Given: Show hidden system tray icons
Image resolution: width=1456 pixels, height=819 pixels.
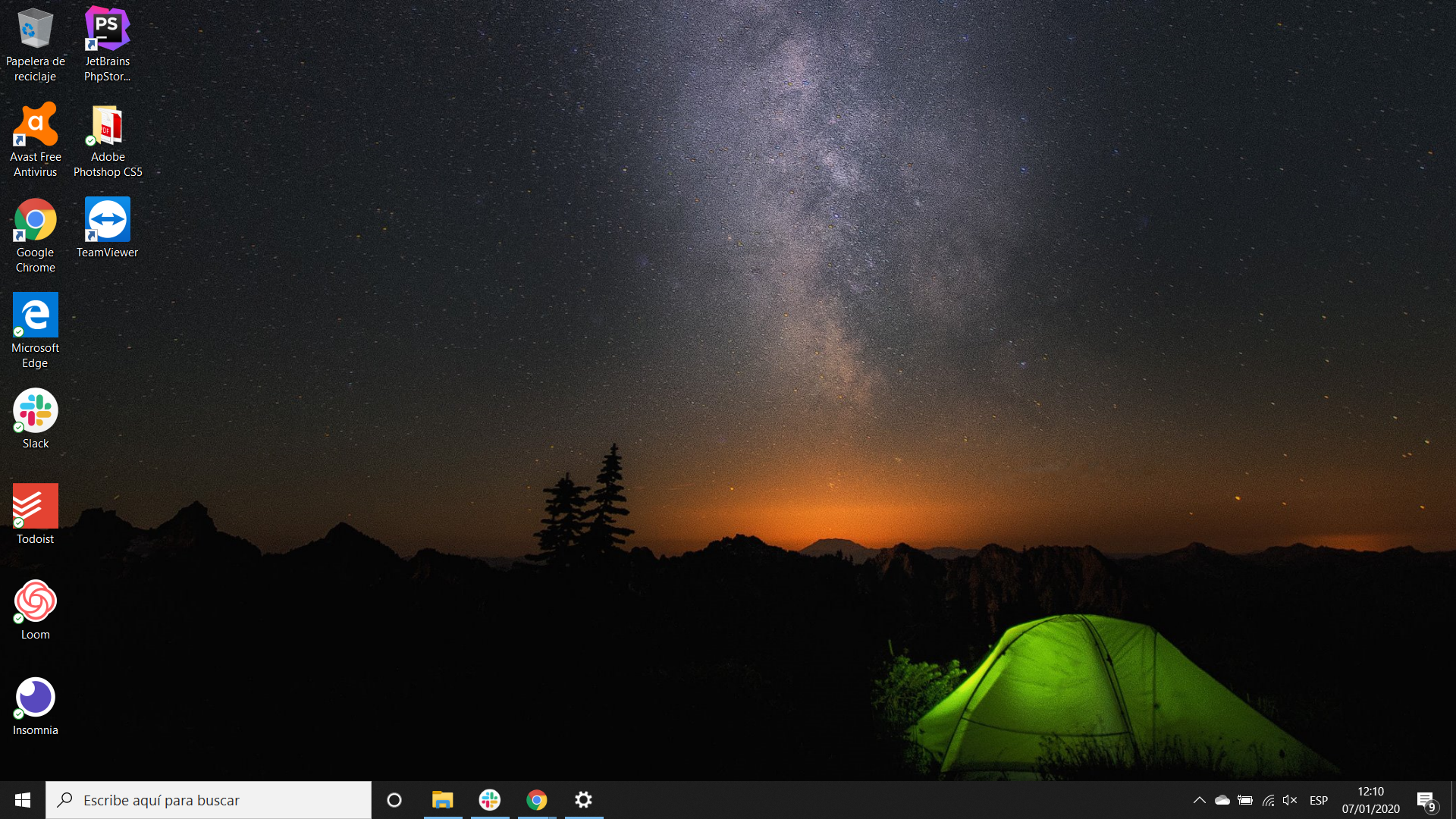Looking at the screenshot, I should (1200, 800).
